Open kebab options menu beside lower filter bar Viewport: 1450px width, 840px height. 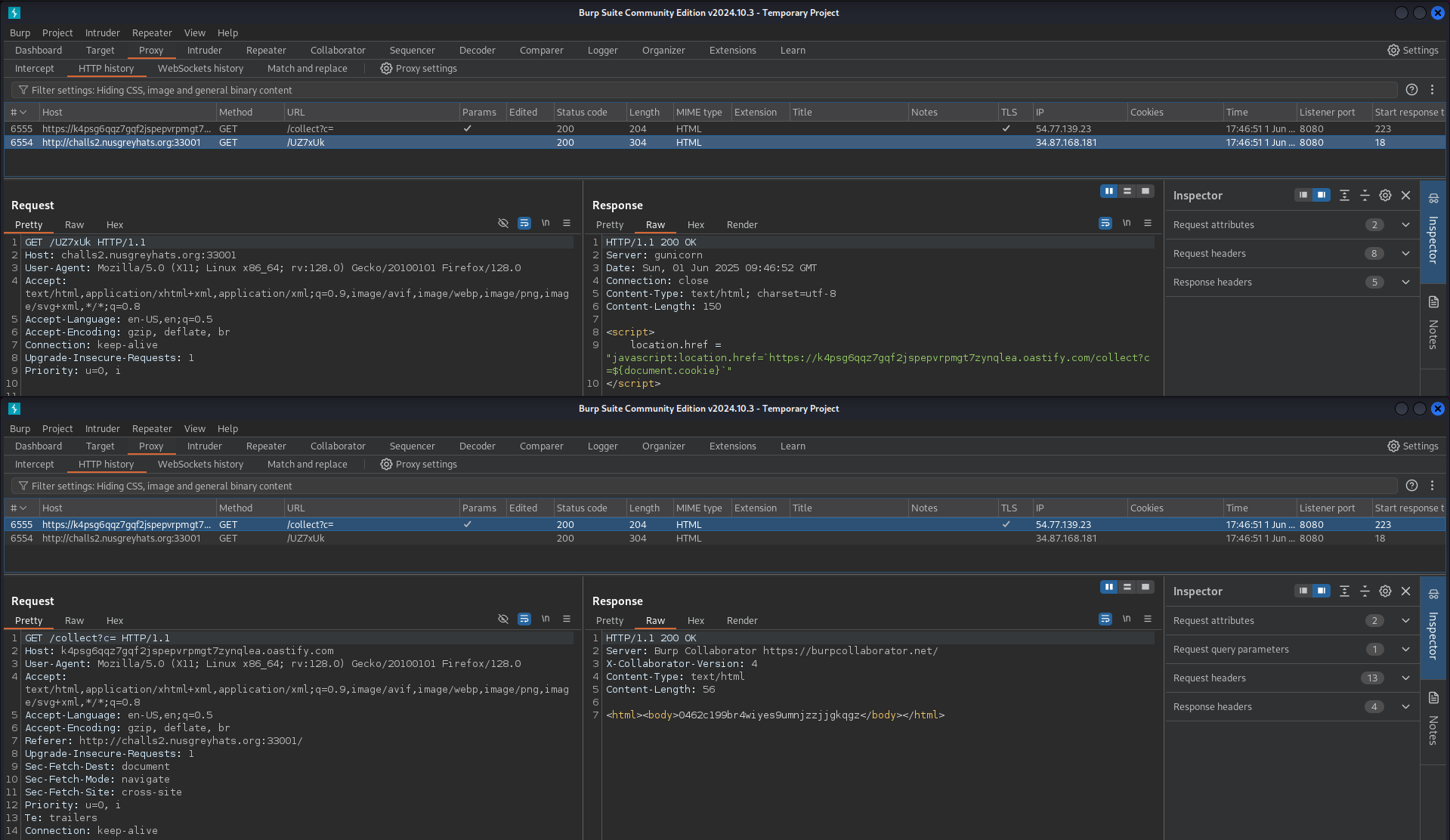coord(1432,486)
